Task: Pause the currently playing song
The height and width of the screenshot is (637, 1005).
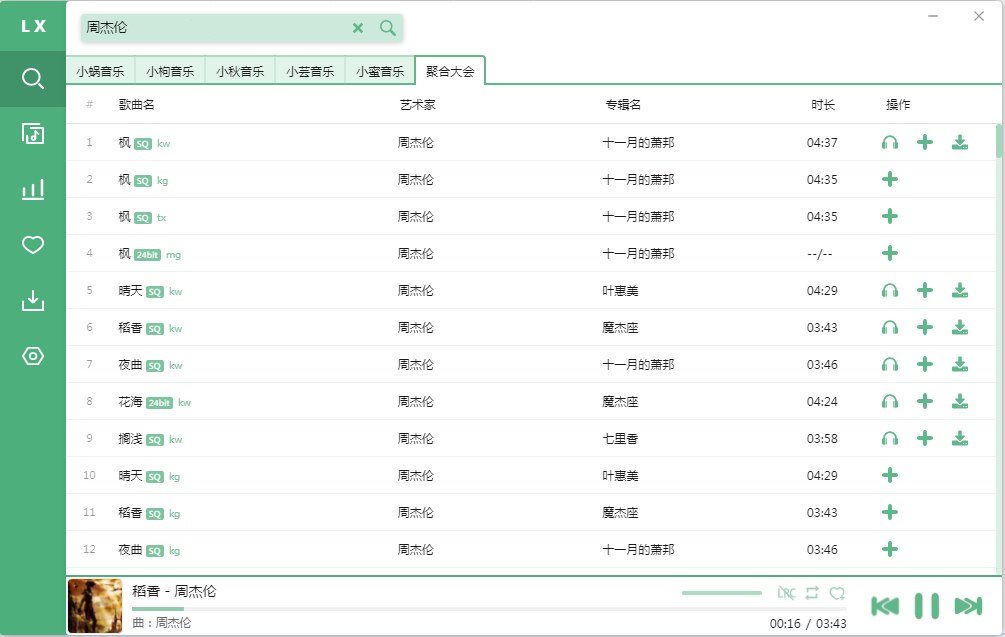Action: point(927,606)
